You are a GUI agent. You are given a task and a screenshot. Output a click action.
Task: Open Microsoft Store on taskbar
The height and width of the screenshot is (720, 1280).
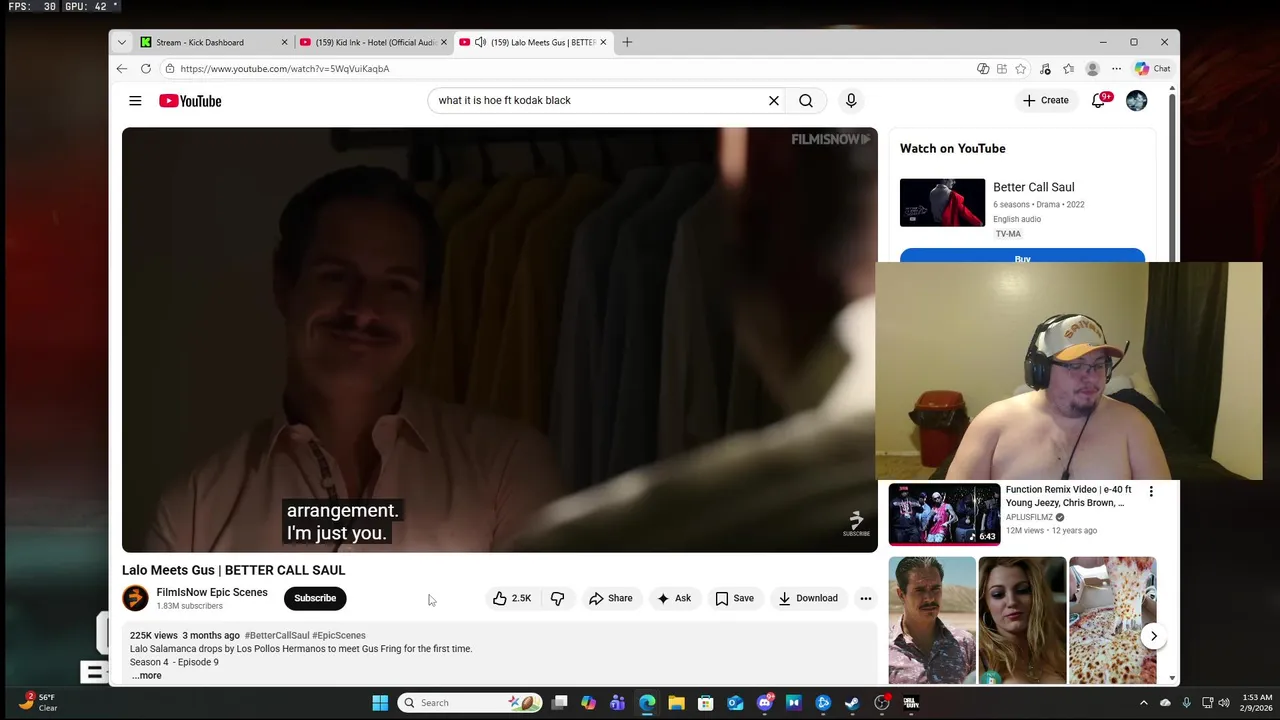705,703
